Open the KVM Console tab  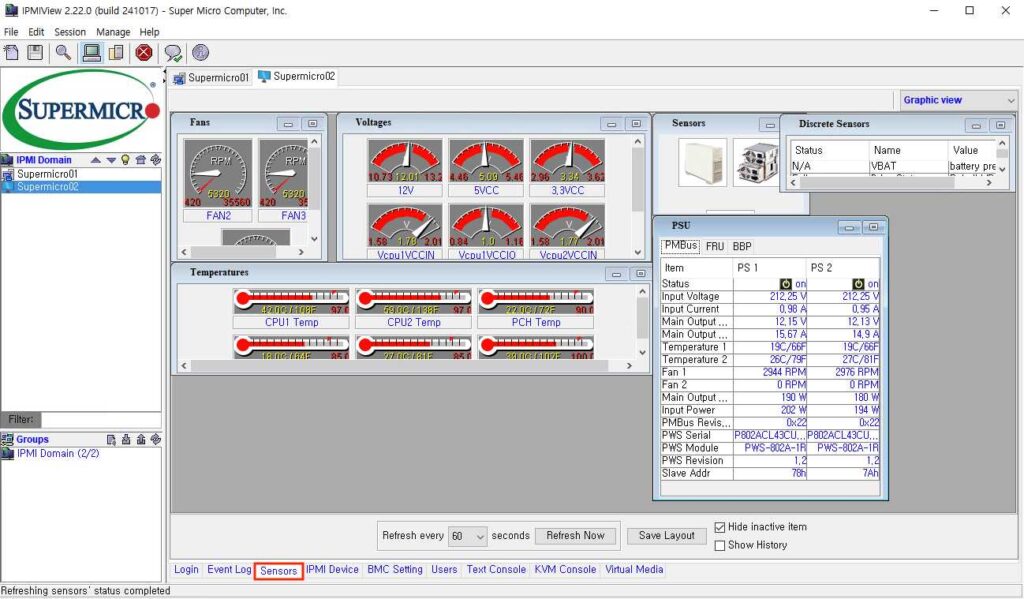(x=566, y=570)
